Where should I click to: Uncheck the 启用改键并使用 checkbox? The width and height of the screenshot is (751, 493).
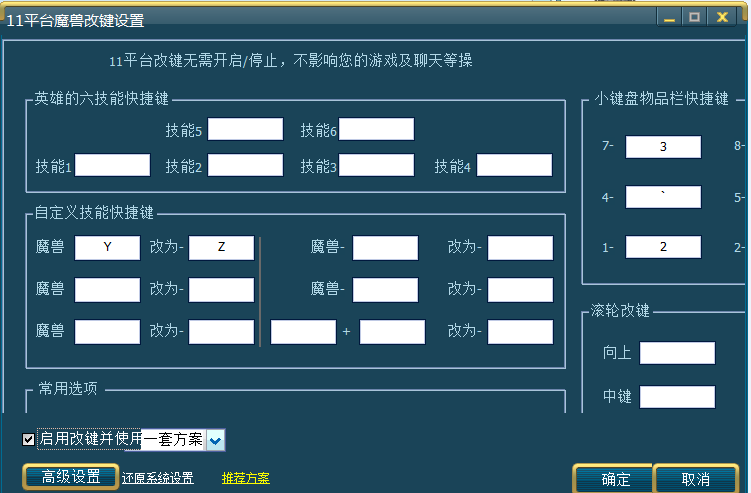[28, 439]
